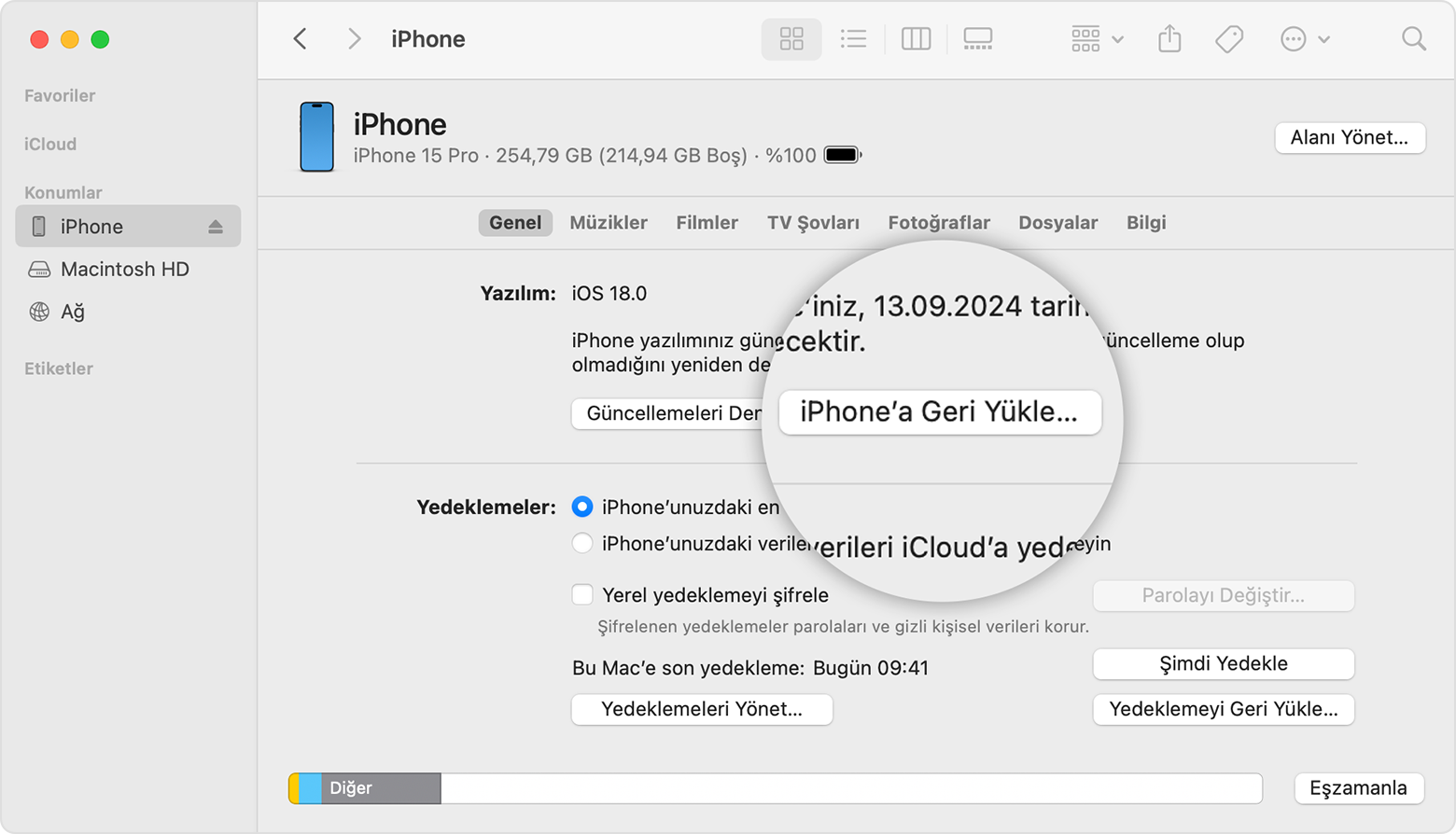The width and height of the screenshot is (1456, 834).
Task: Open the Fotoğraflar tab
Action: tap(939, 223)
